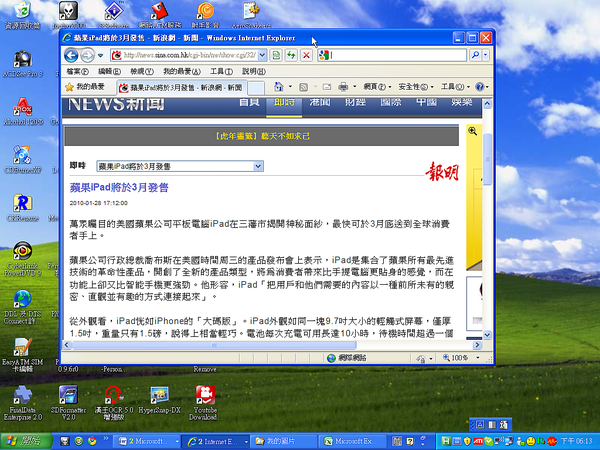The height and width of the screenshot is (450, 600).
Task: Click horizontal scrollbar thumb
Action: [x=214, y=345]
